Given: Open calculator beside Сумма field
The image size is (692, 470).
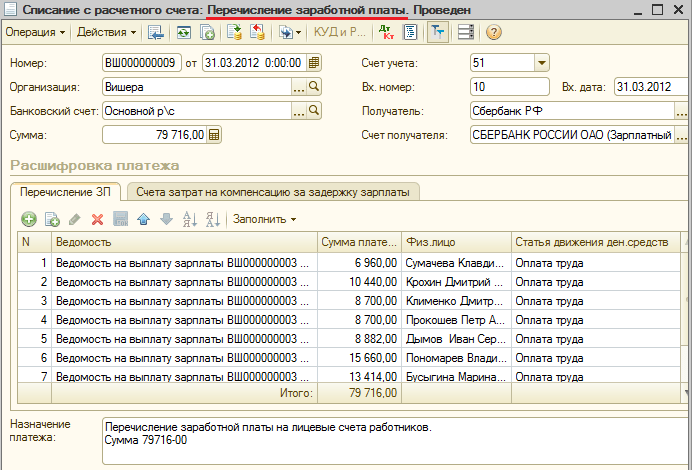Looking at the screenshot, I should tap(214, 135).
